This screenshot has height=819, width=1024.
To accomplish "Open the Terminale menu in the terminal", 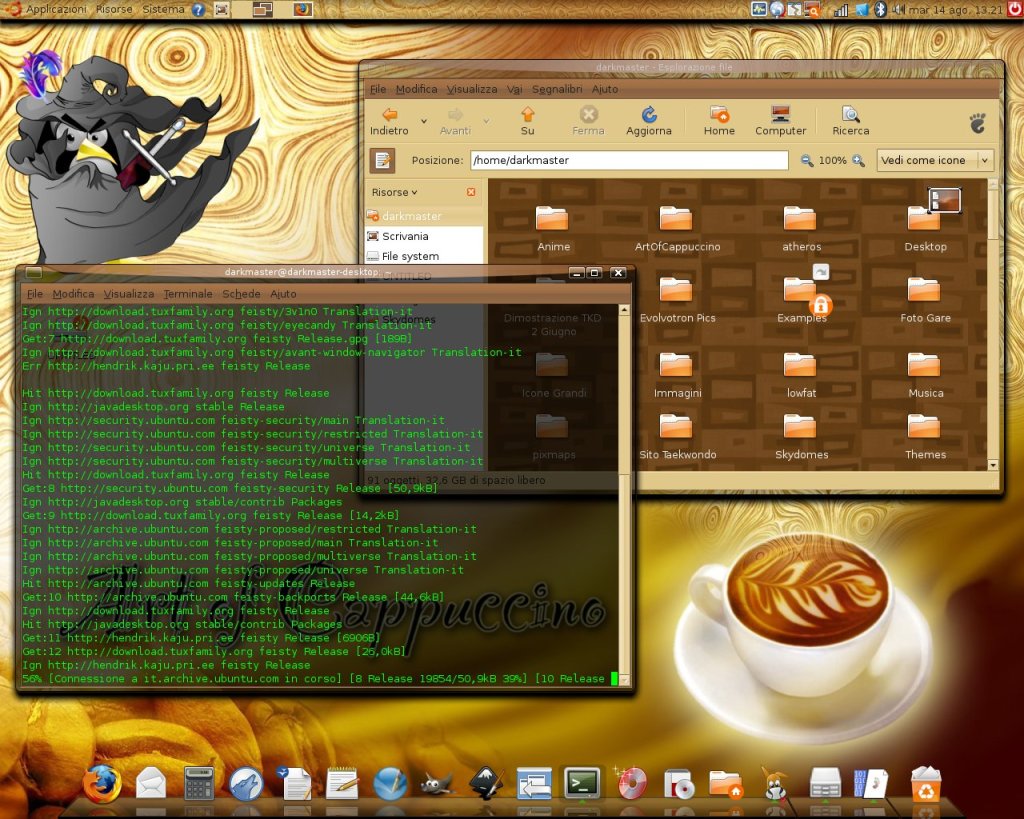I will coord(188,294).
